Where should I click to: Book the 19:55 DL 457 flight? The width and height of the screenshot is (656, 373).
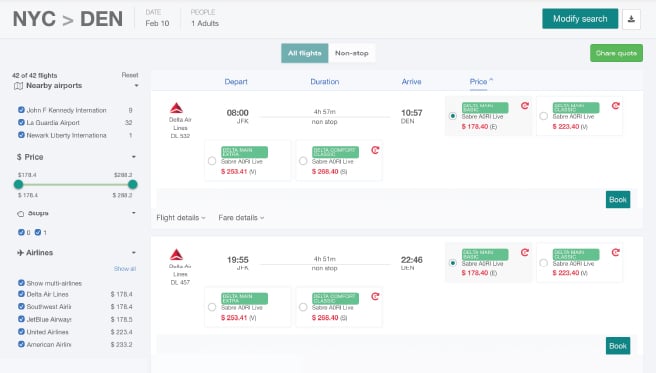pos(618,346)
